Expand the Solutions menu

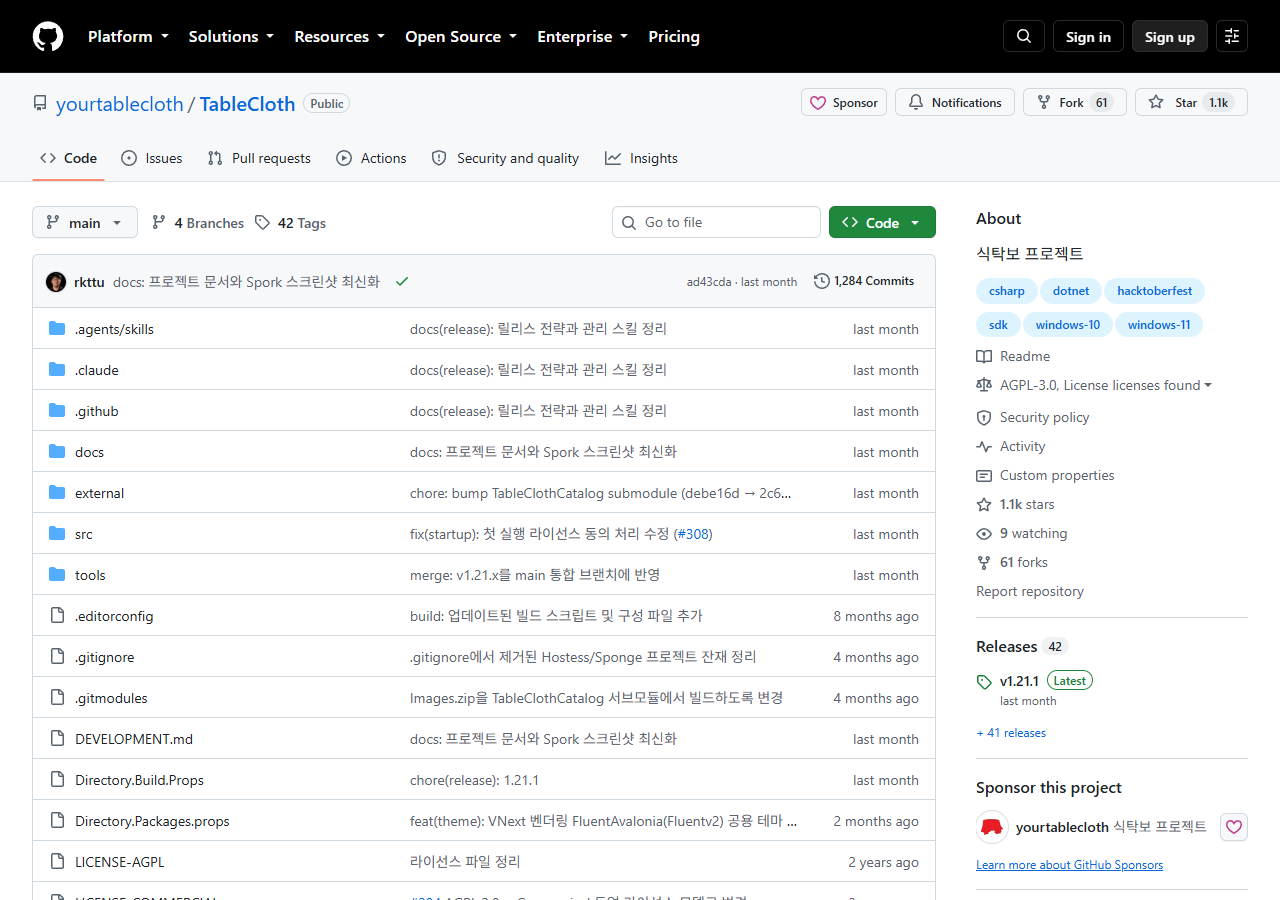click(231, 36)
